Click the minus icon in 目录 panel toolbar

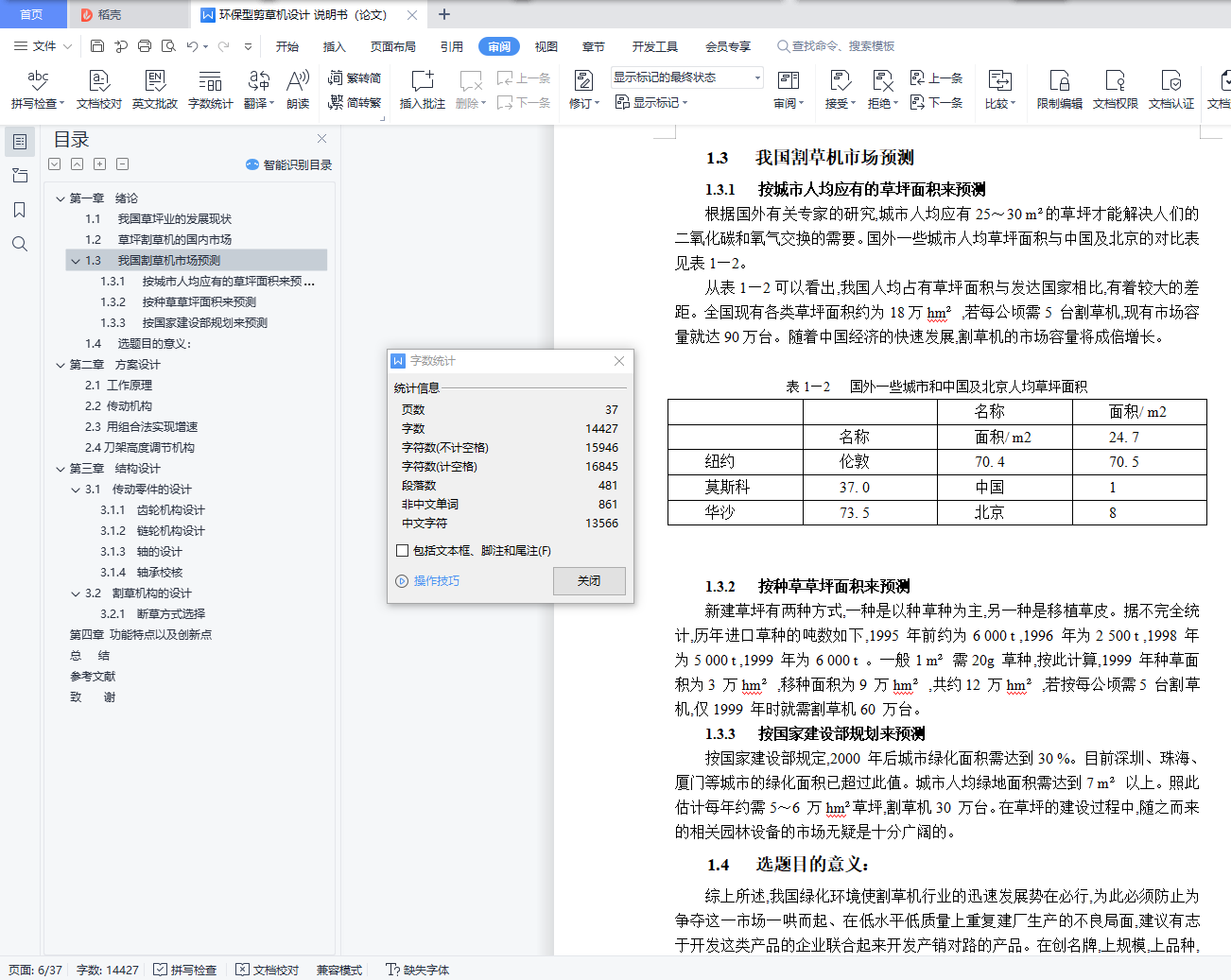(x=122, y=164)
